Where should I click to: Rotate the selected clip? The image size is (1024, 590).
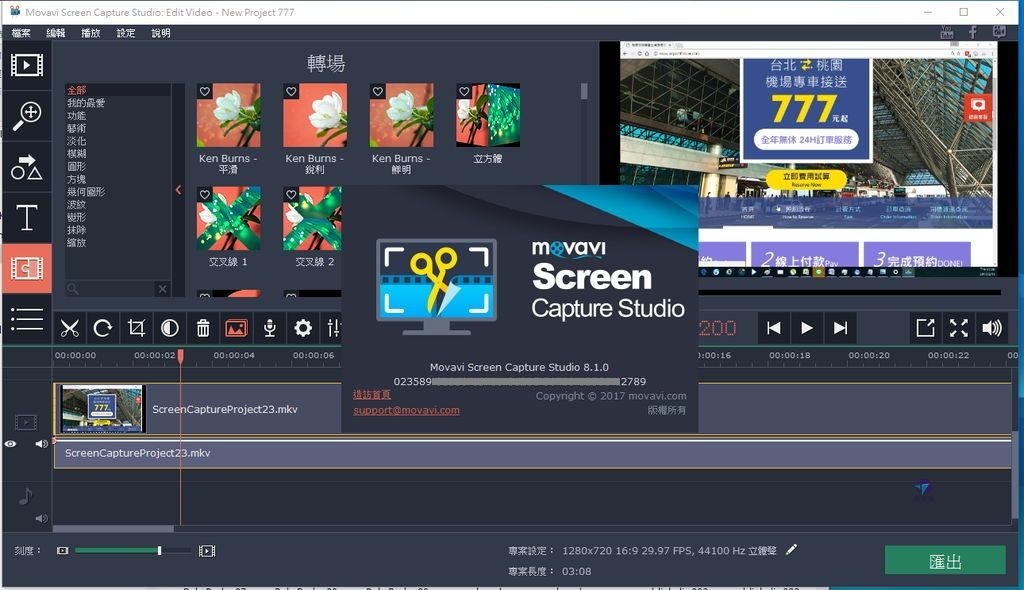pyautogui.click(x=103, y=328)
